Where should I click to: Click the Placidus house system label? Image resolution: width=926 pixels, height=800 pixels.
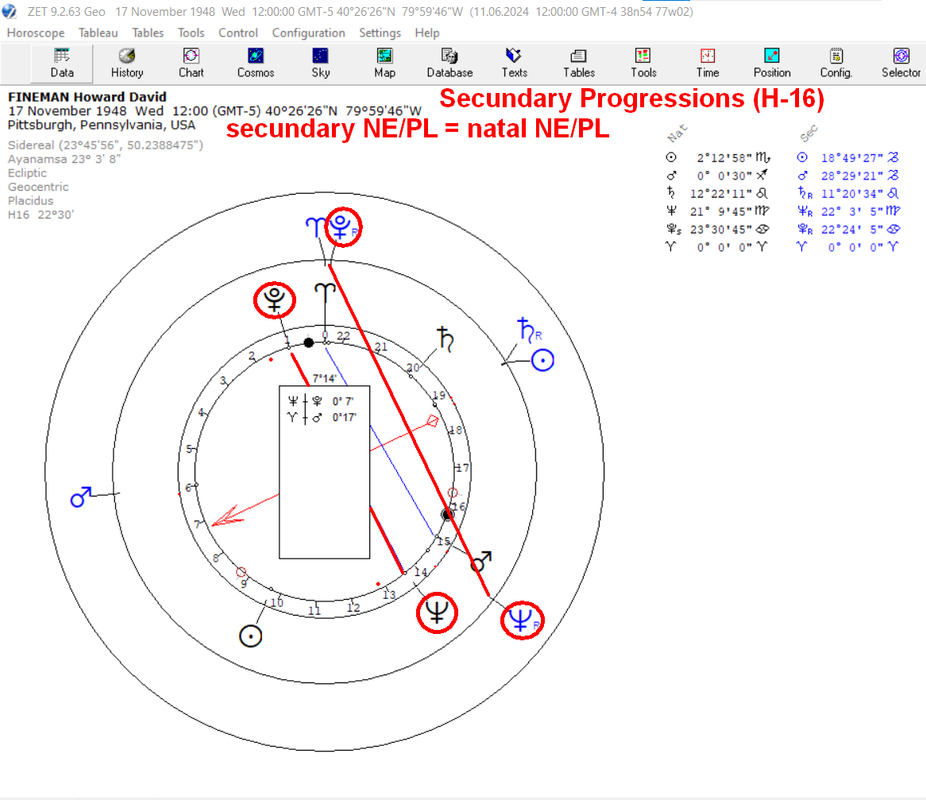pyautogui.click(x=30, y=201)
